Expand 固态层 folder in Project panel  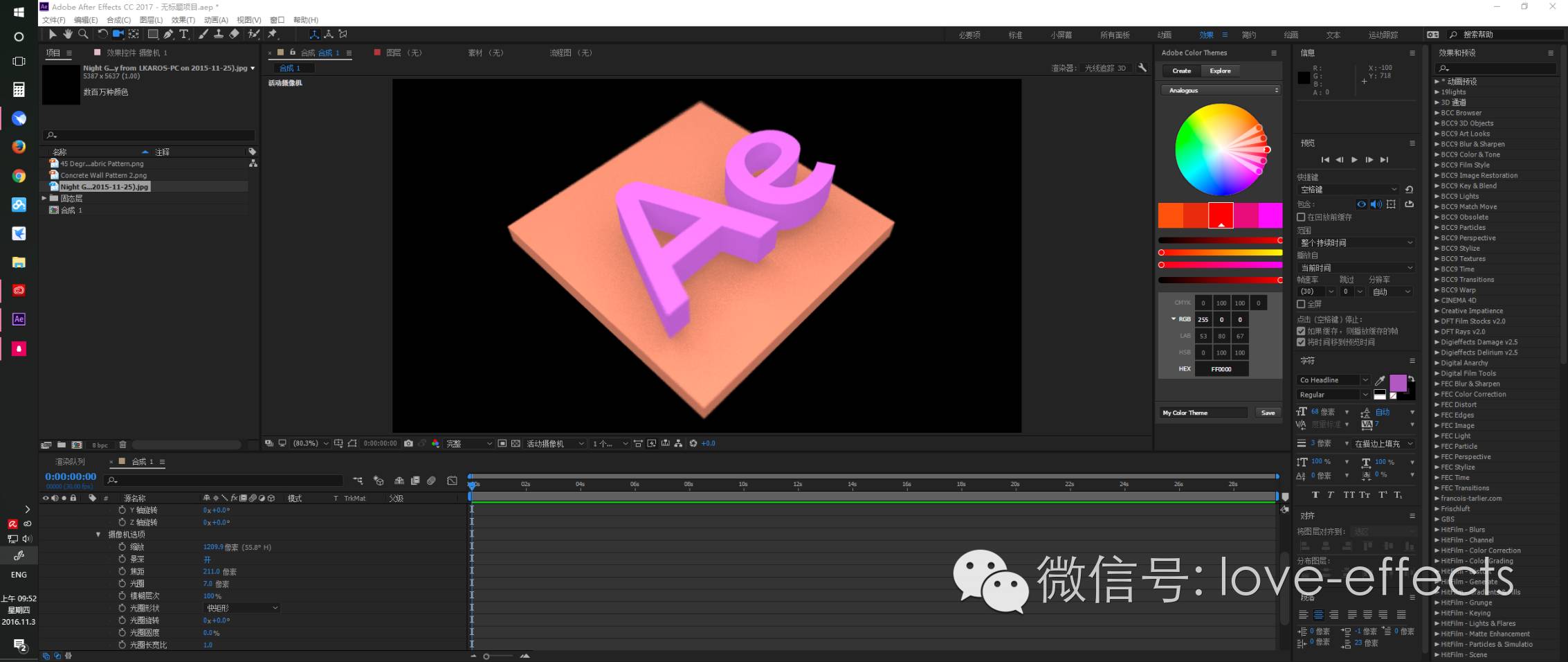pos(44,198)
